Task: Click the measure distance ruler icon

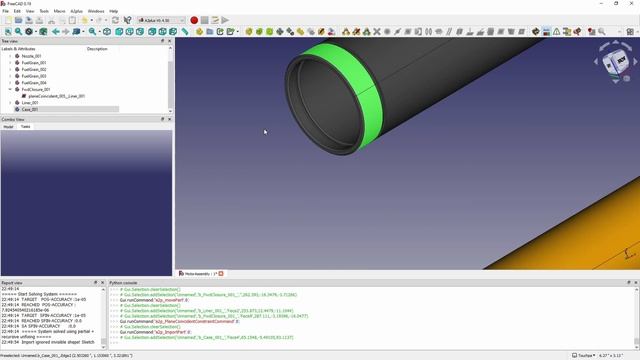Action: [185, 31]
